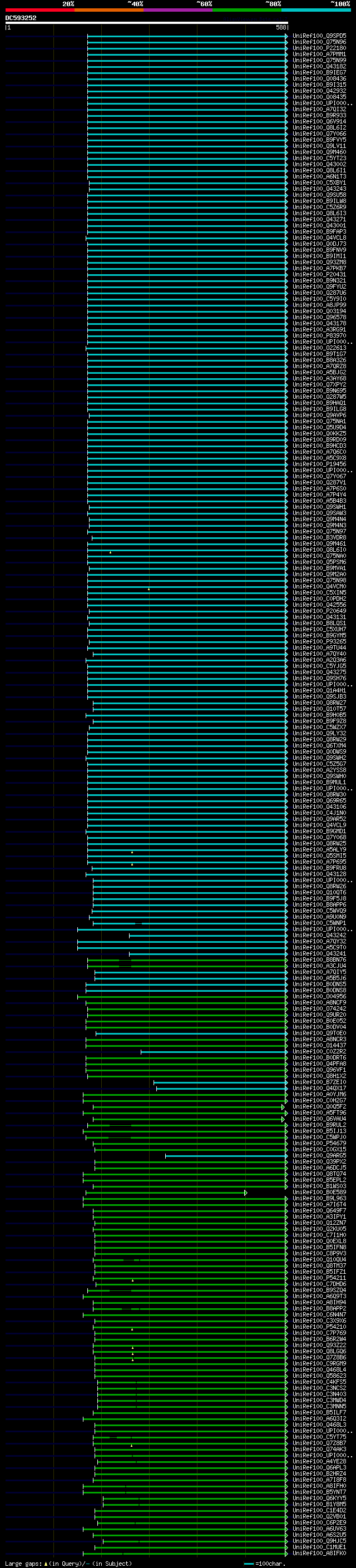The width and height of the screenshot is (356, 1568).
Task: Select UniRef100_C6N4N7 hit name
Action: tap(319, 1315)
